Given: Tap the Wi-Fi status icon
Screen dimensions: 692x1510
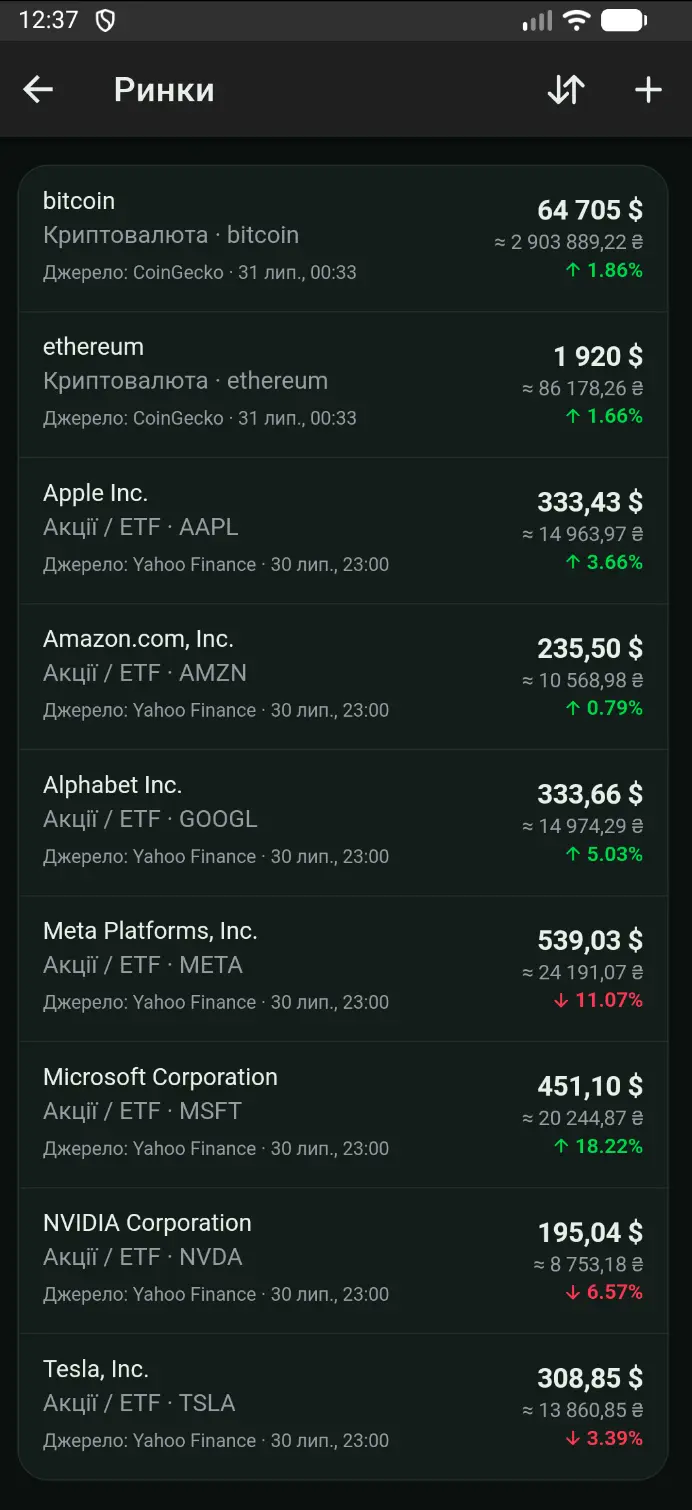Looking at the screenshot, I should tap(577, 20).
